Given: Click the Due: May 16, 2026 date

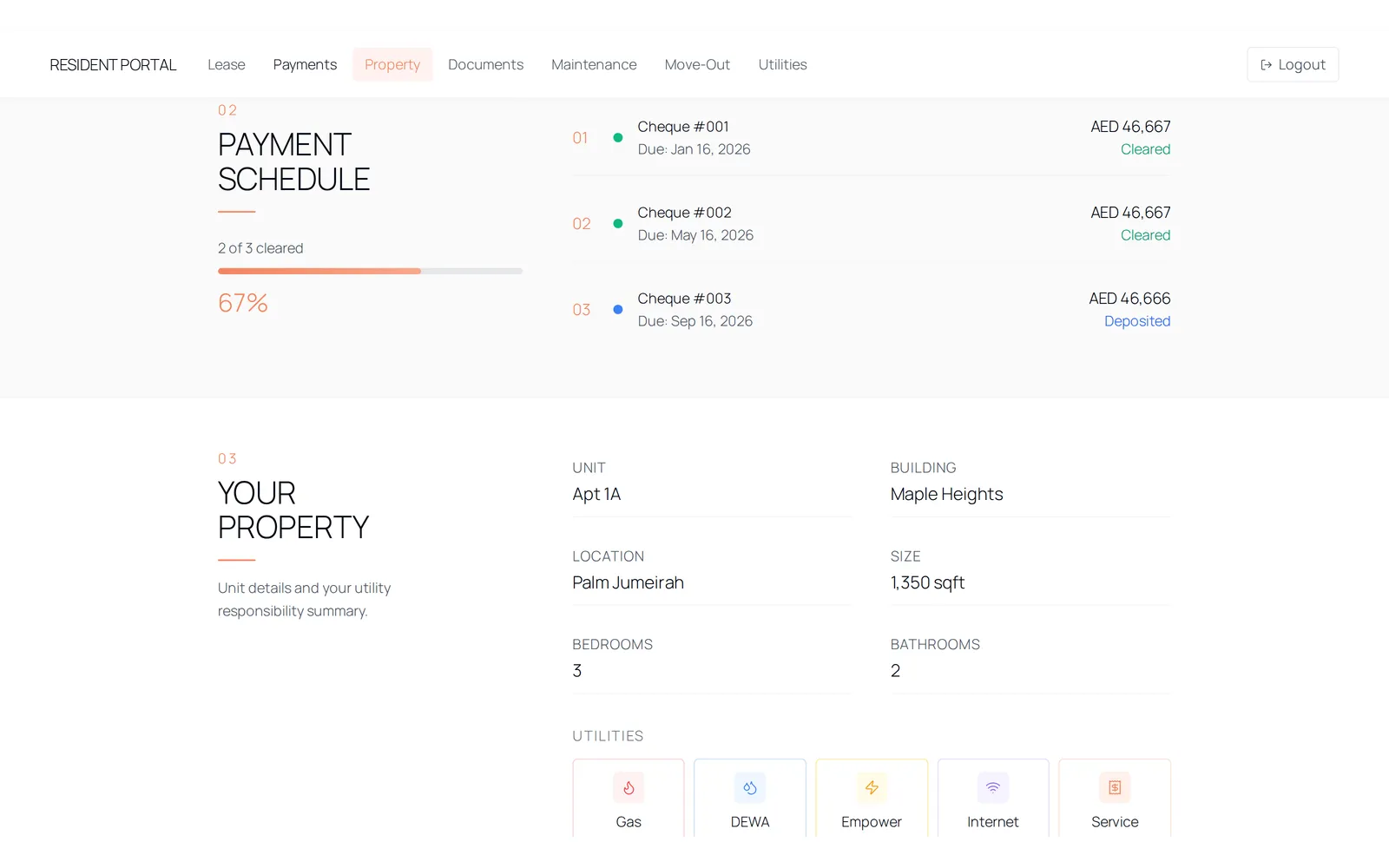Looking at the screenshot, I should 695,235.
